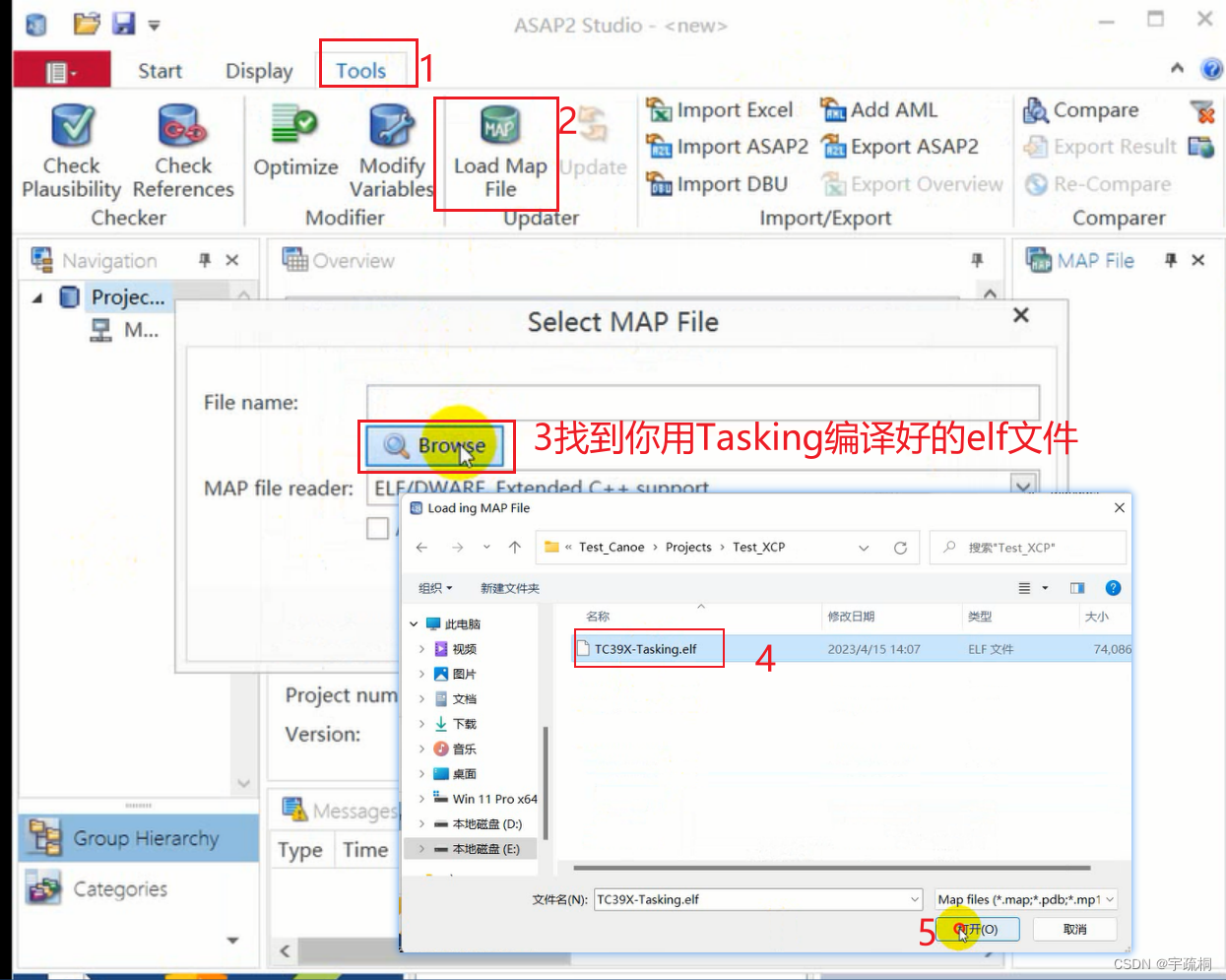The height and width of the screenshot is (980, 1226).
Task: Choose Import Excel
Action: click(x=720, y=109)
